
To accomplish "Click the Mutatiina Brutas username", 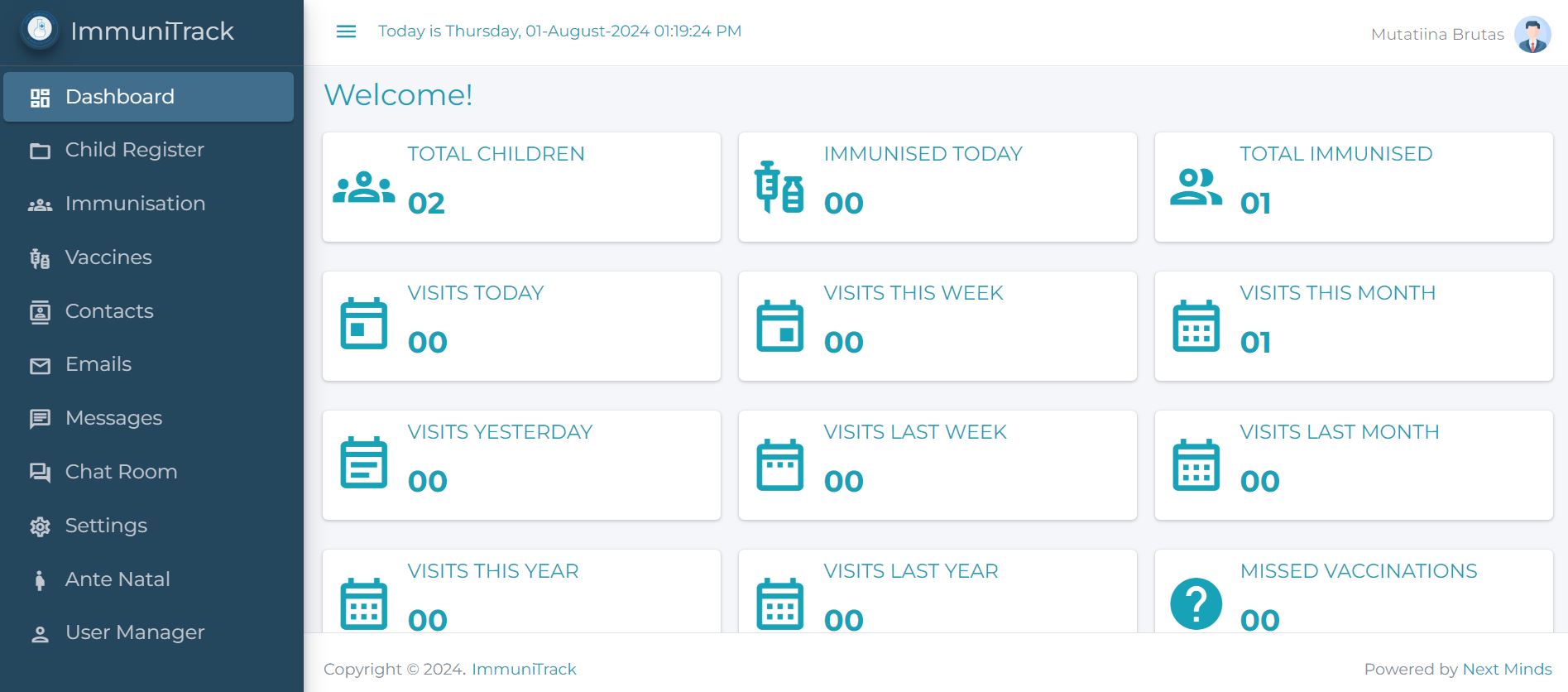I will tap(1436, 34).
